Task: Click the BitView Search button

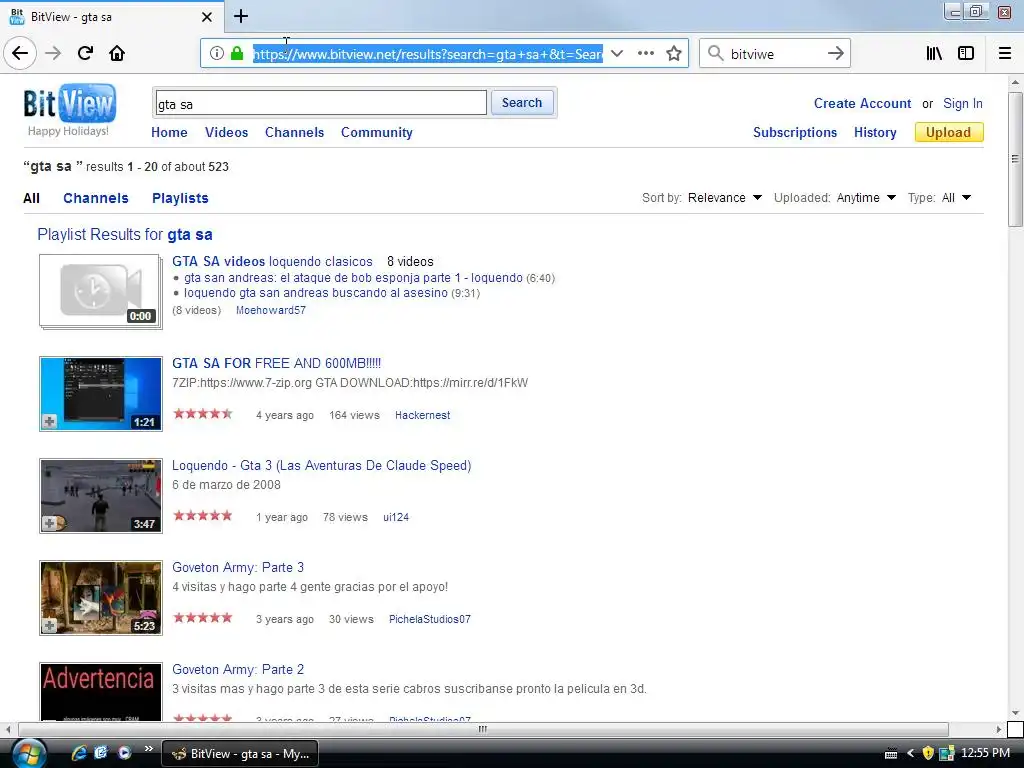Action: pyautogui.click(x=522, y=103)
